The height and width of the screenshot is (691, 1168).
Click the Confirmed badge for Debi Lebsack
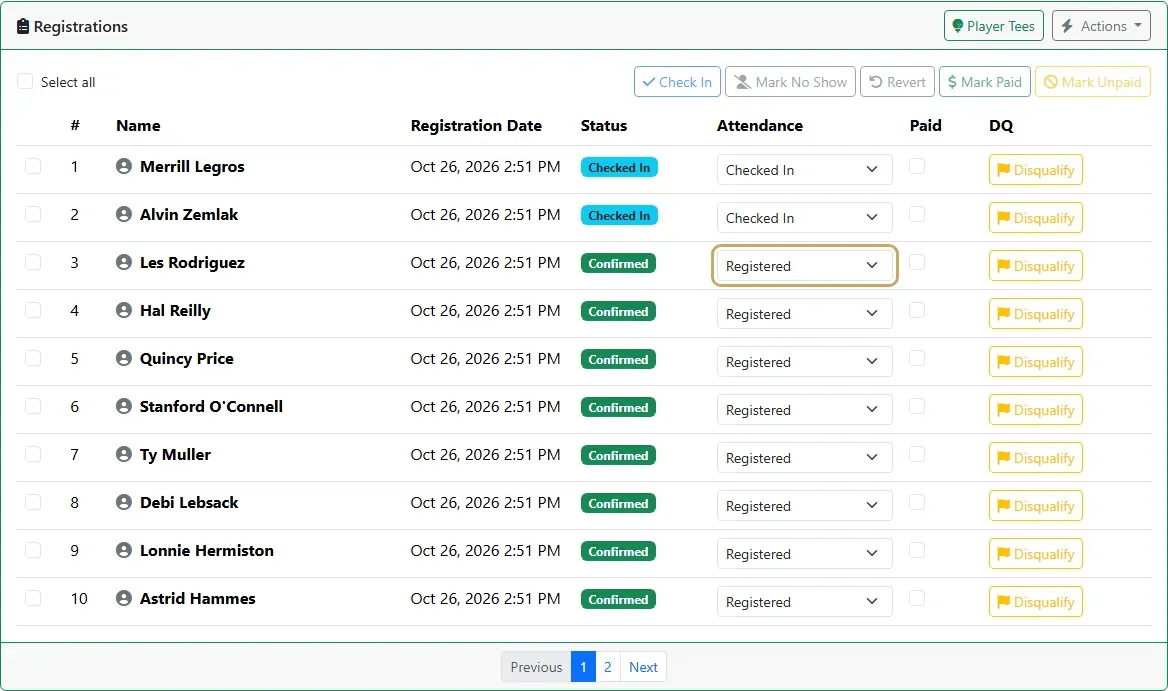618,503
